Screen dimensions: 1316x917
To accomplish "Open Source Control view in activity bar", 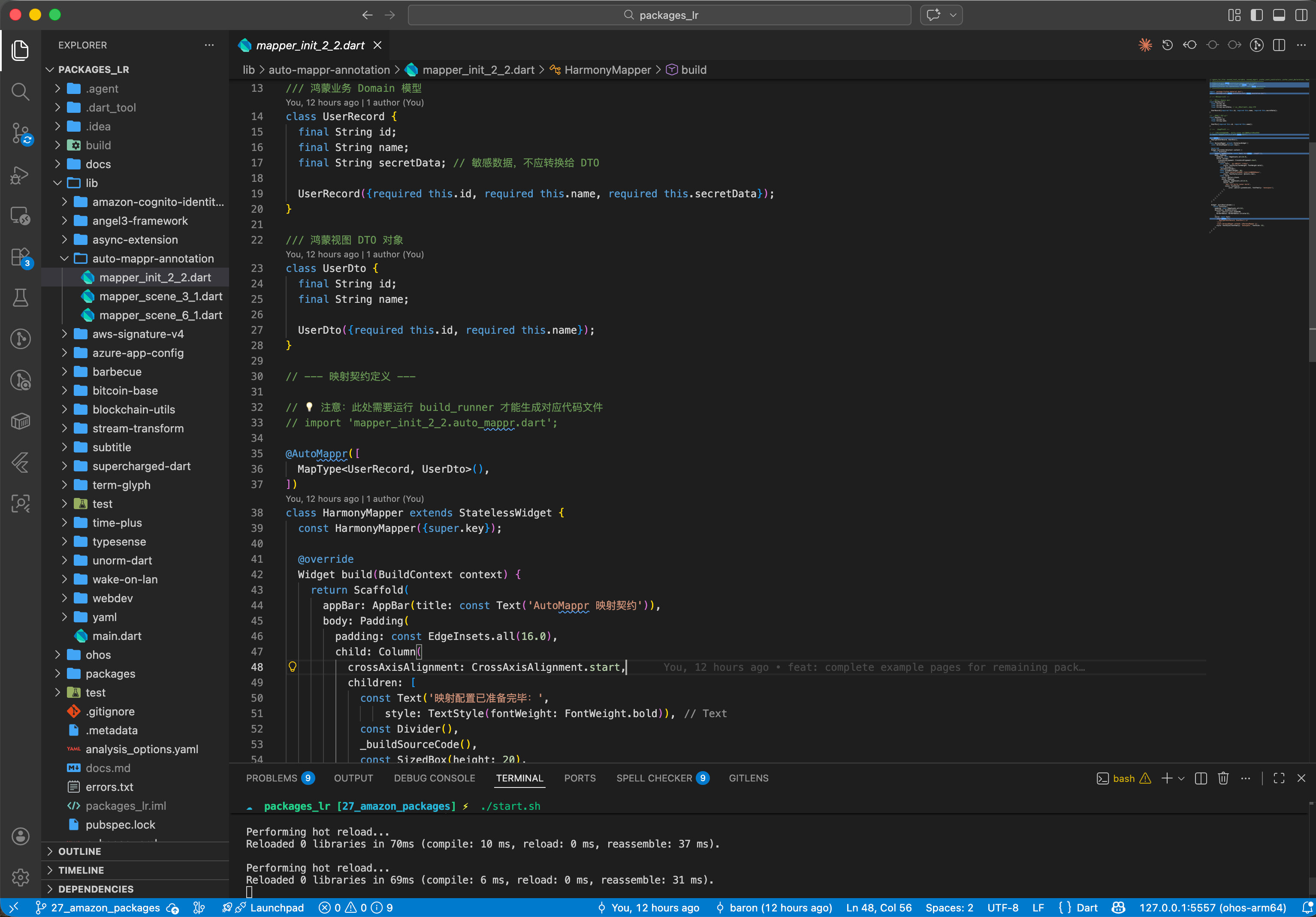I will coord(21,133).
